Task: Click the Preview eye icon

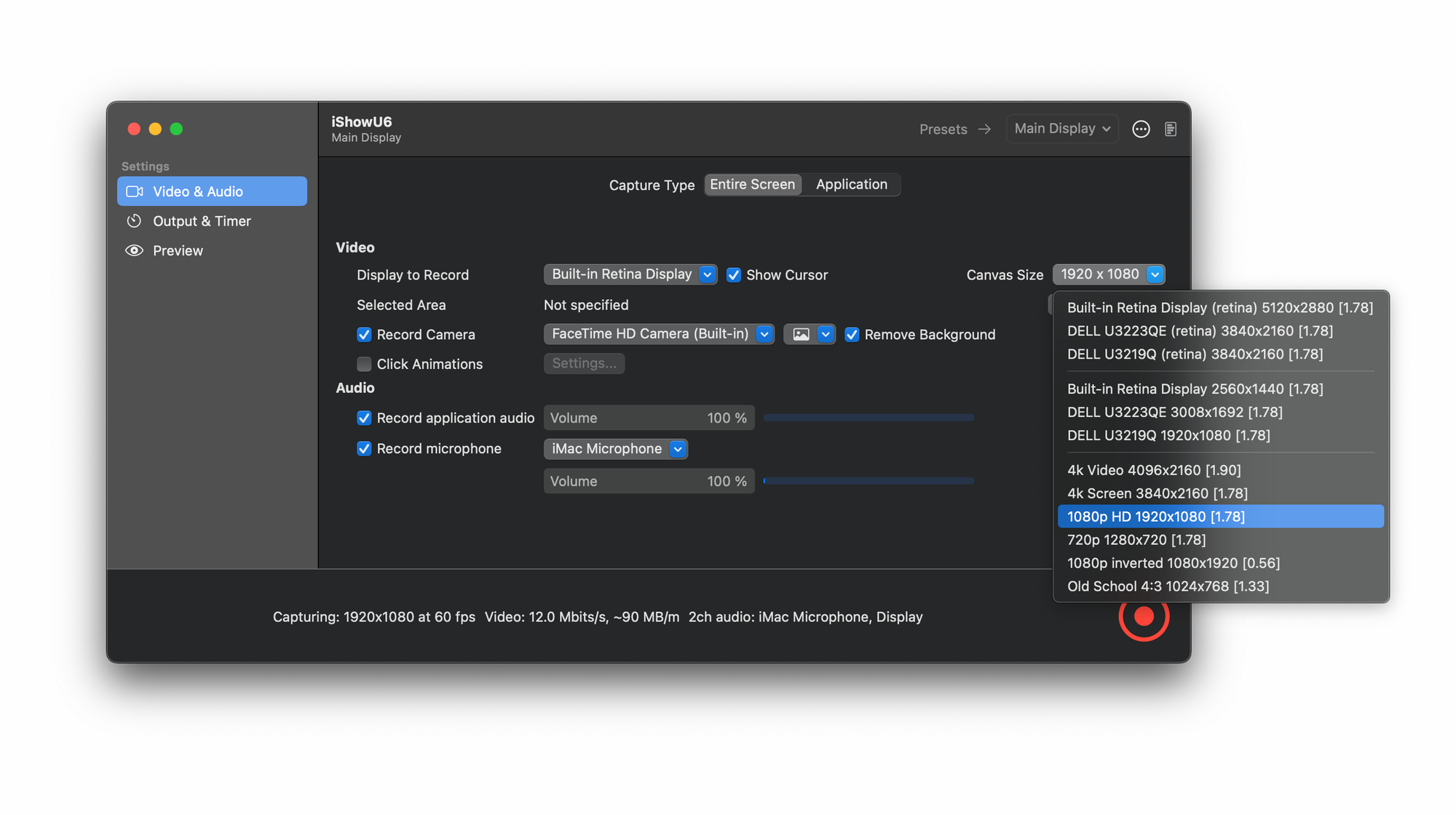Action: [x=134, y=250]
